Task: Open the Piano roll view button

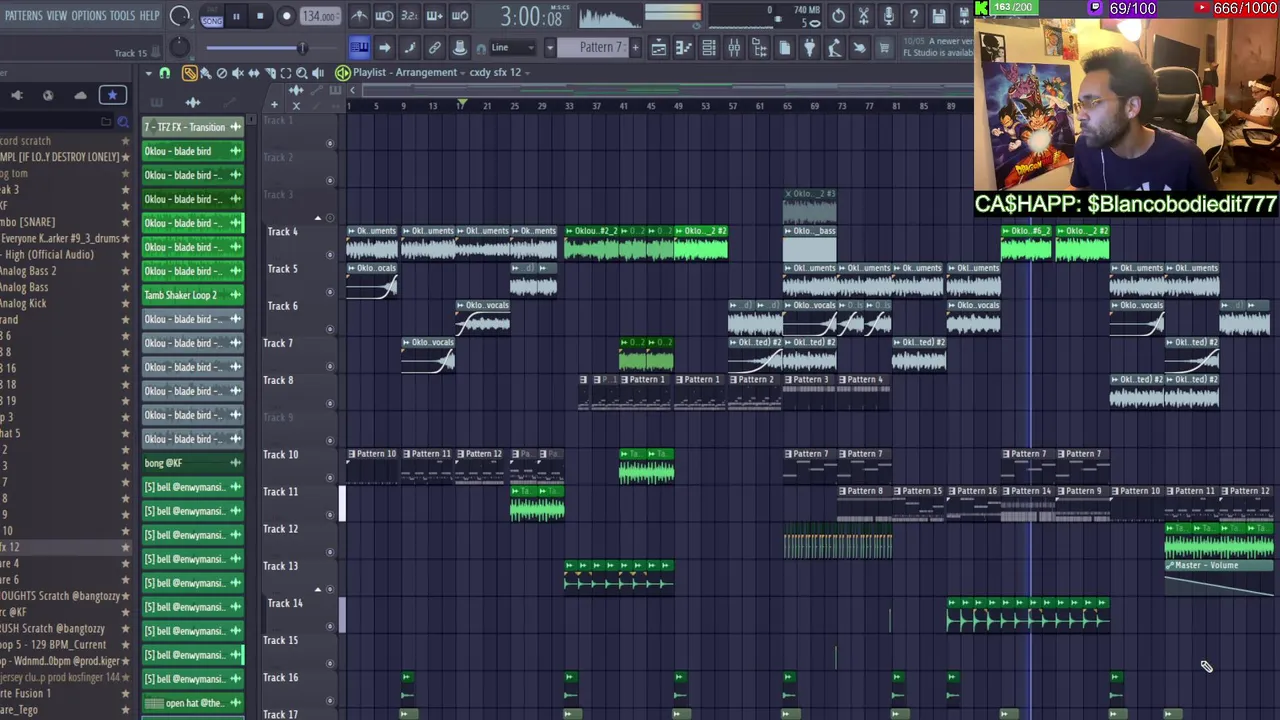Action: (684, 48)
